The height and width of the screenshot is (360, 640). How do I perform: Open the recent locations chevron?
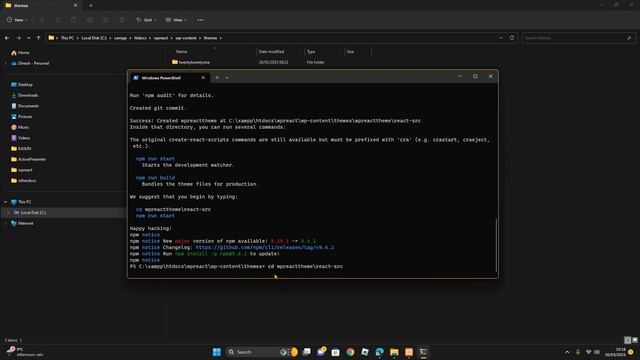pyautogui.click(x=28, y=38)
